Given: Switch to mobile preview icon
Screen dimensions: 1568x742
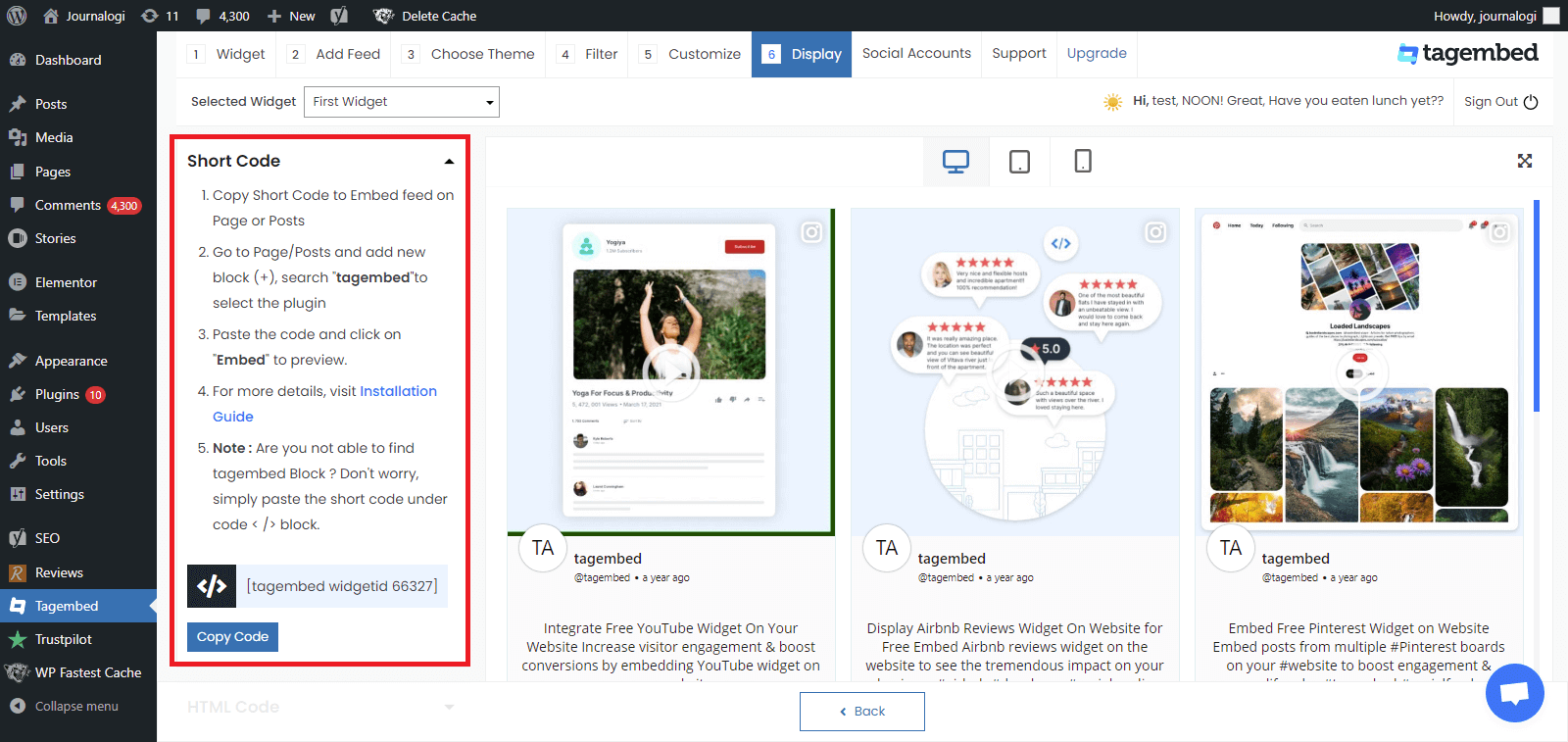Looking at the screenshot, I should click(x=1083, y=162).
